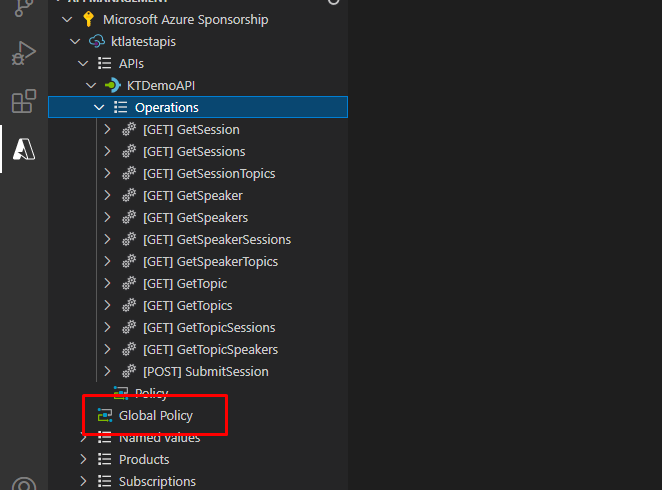The image size is (662, 490).
Task: Expand the Named values node
Action: (x=84, y=437)
